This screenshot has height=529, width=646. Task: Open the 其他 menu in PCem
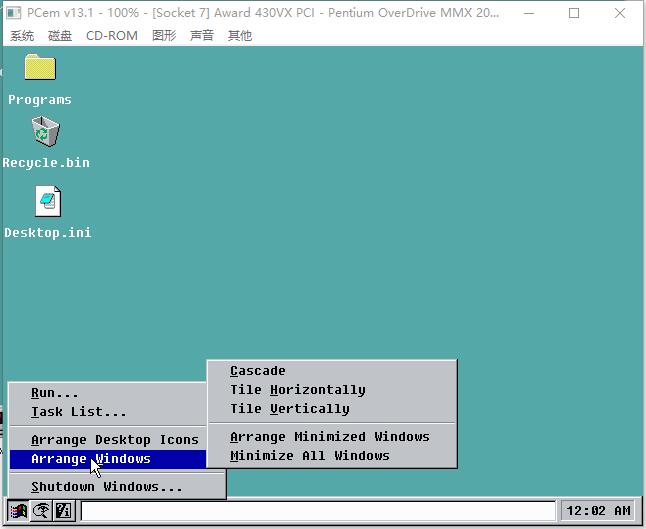[x=239, y=36]
